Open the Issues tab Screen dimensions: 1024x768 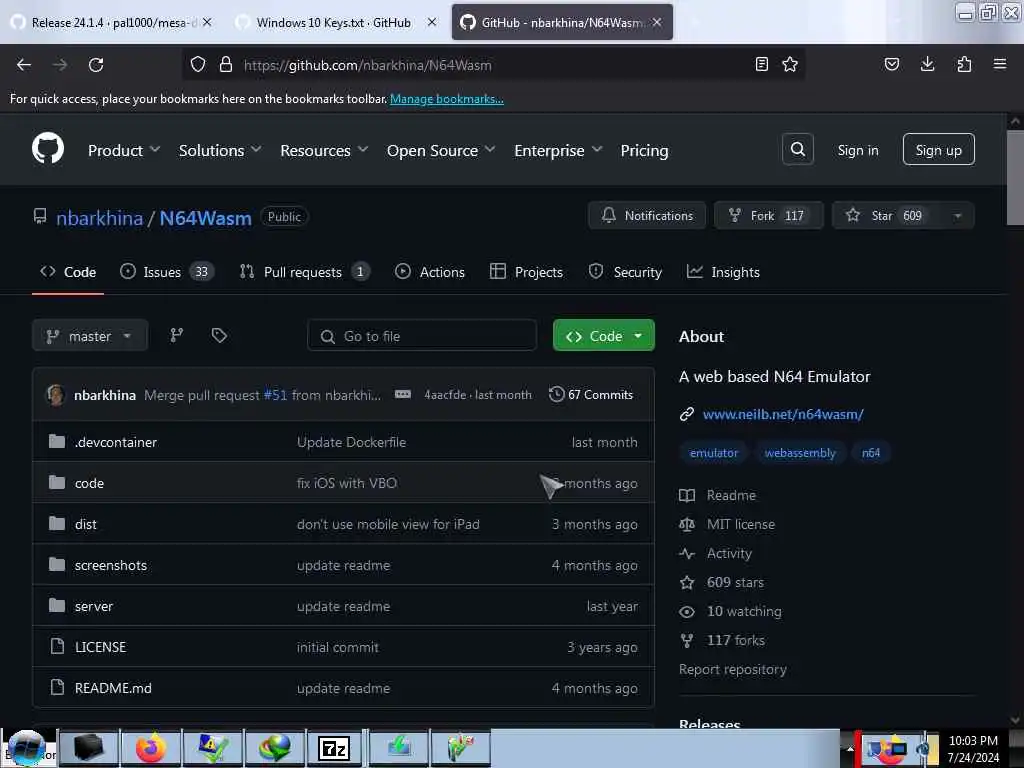167,272
